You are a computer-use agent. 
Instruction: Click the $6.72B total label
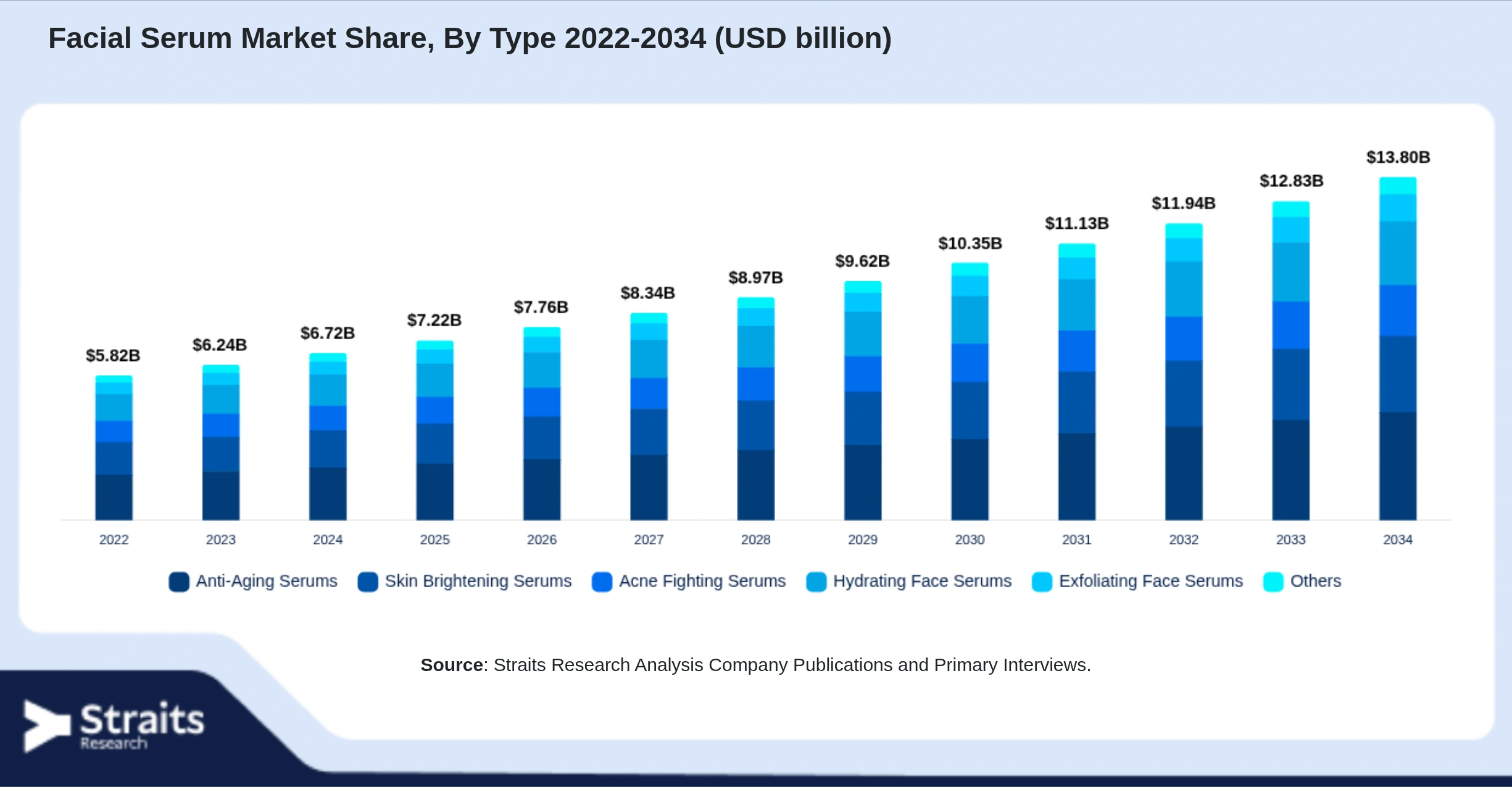(x=328, y=333)
